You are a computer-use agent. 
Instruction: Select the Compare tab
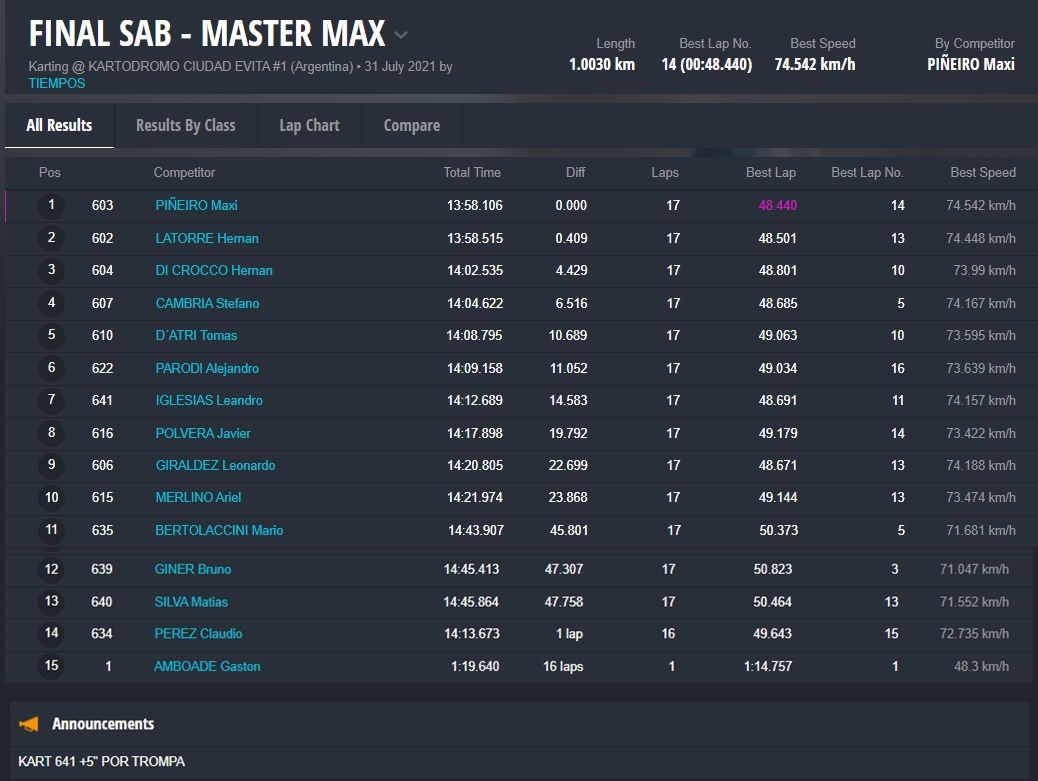(x=411, y=125)
